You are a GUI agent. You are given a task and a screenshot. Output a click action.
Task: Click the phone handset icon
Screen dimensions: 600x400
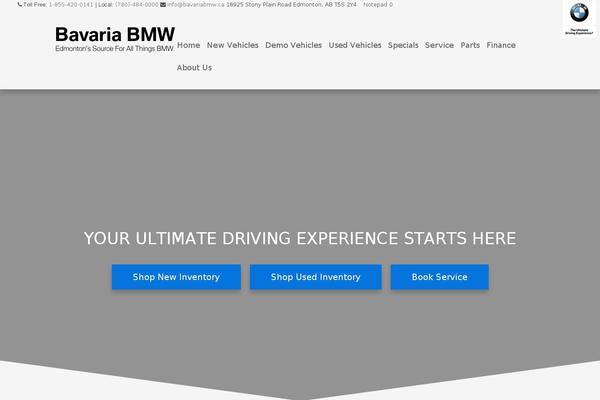pos(20,5)
